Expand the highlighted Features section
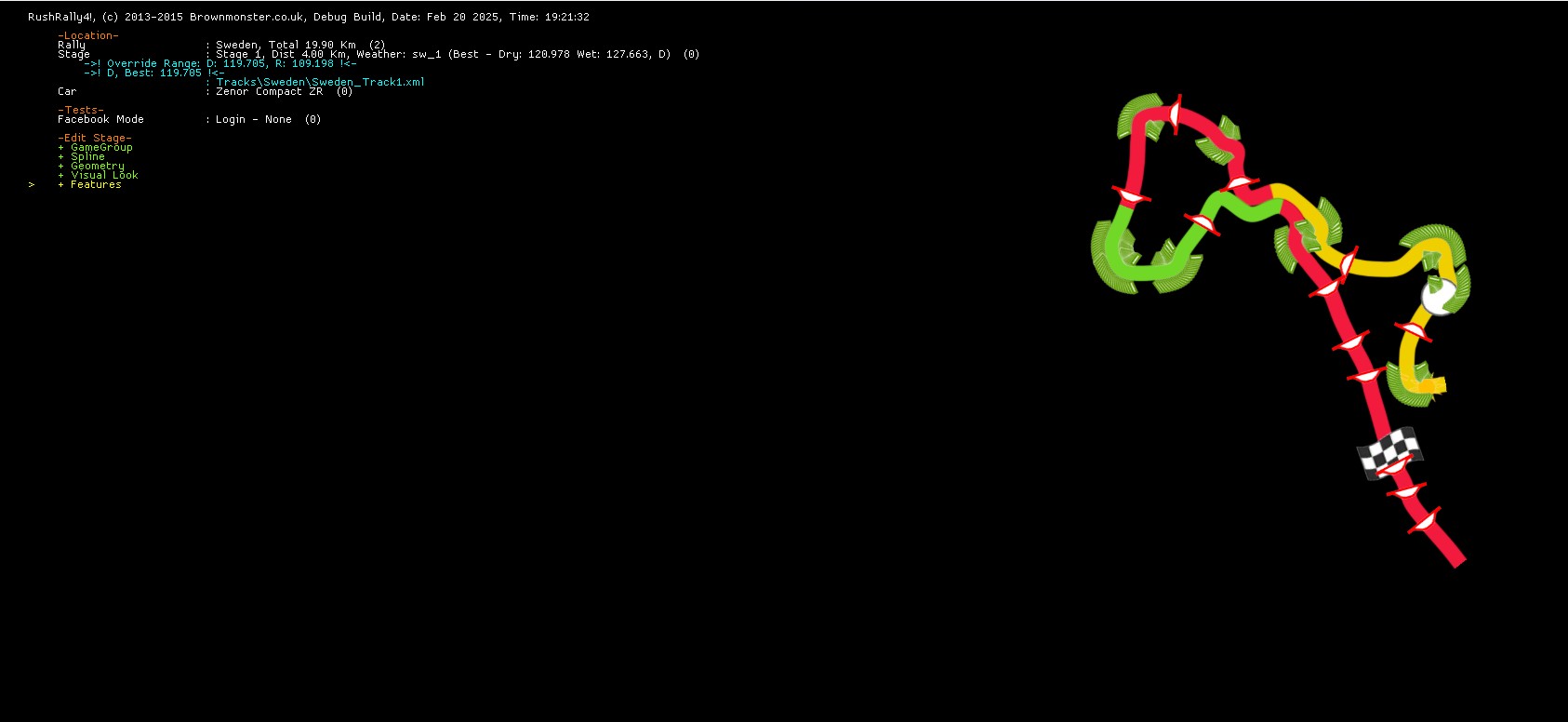The image size is (1568, 722). coord(96,184)
